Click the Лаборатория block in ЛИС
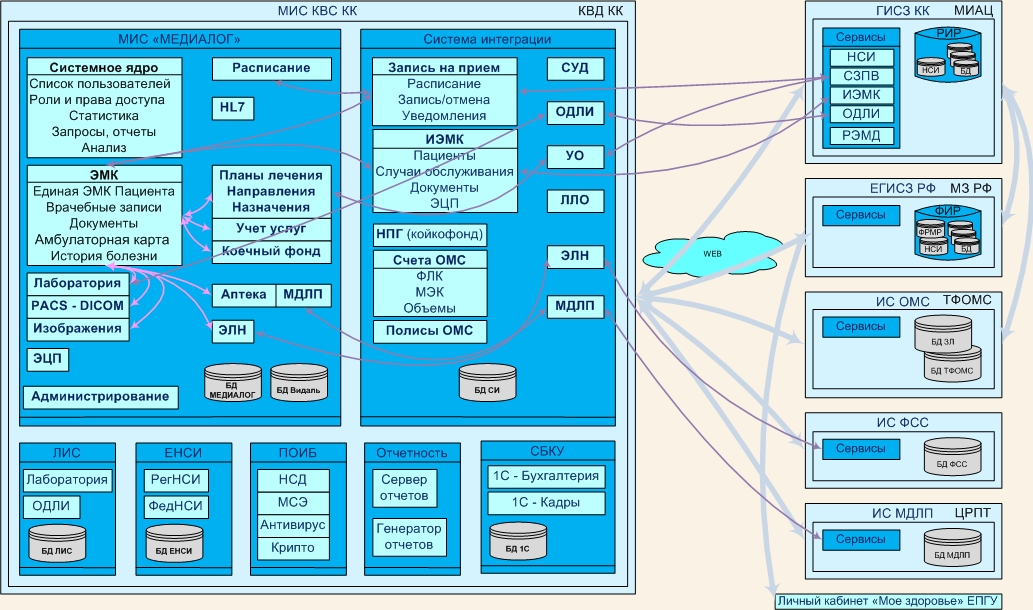This screenshot has width=1033, height=610. coord(67,480)
